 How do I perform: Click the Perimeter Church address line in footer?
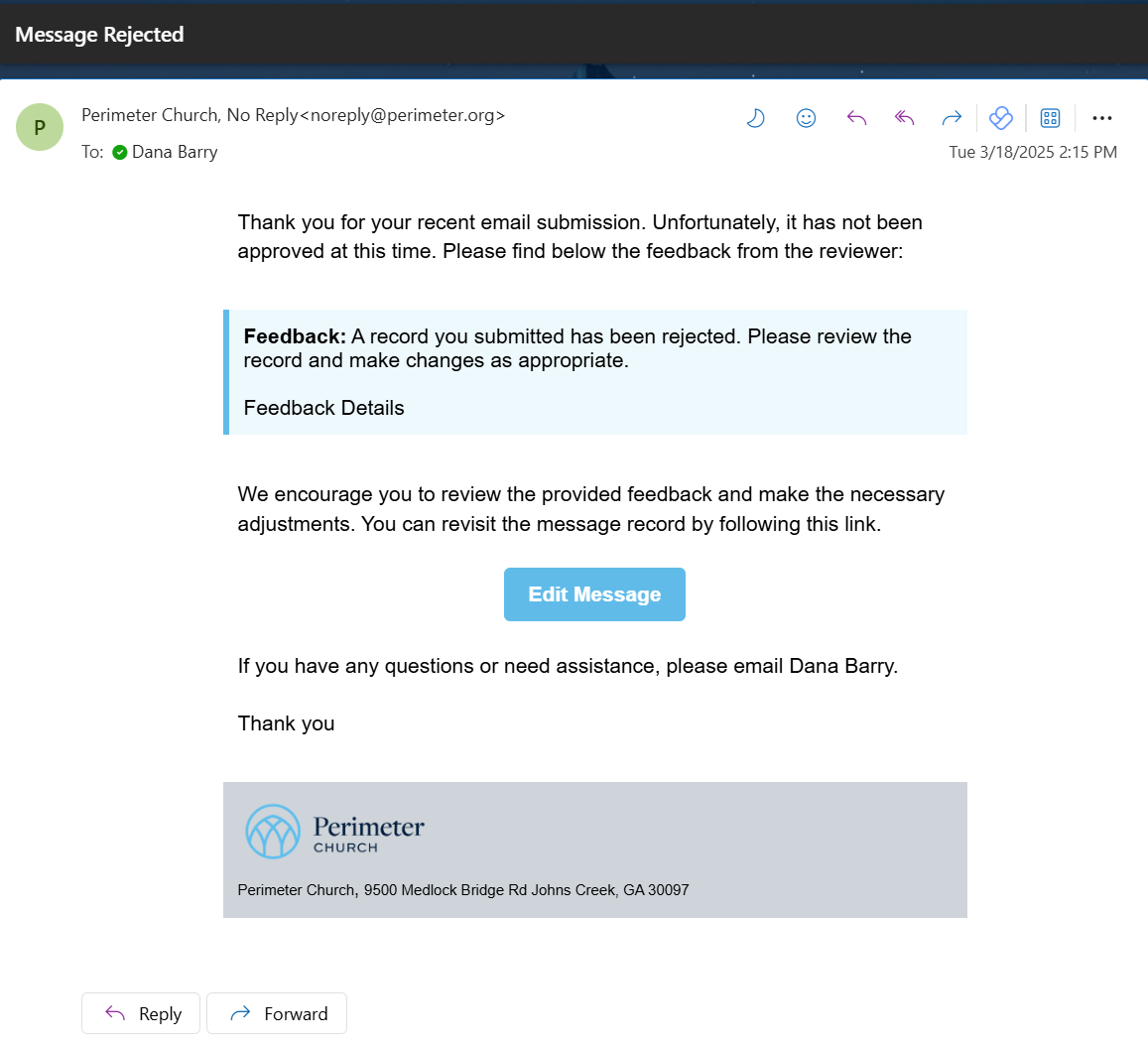coord(463,890)
